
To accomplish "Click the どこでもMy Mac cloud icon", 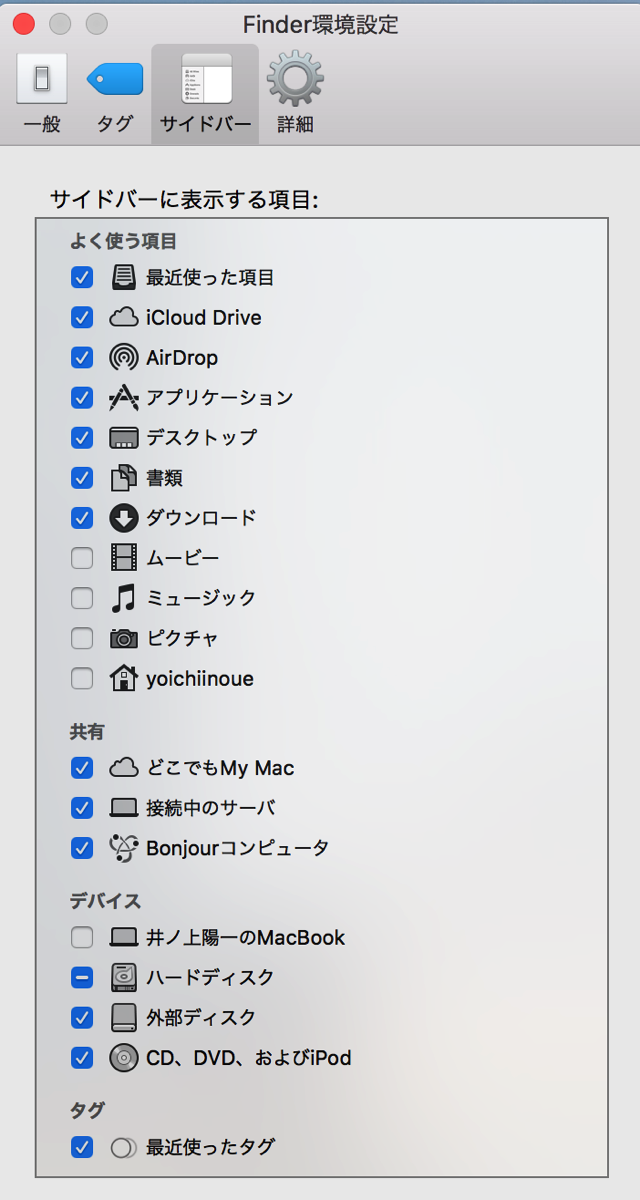I will click(x=123, y=768).
